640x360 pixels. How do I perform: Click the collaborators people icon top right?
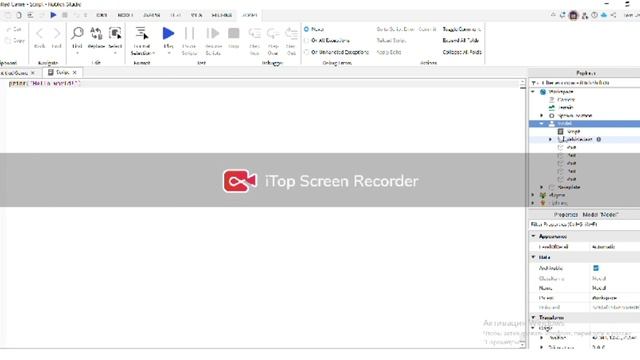585,16
